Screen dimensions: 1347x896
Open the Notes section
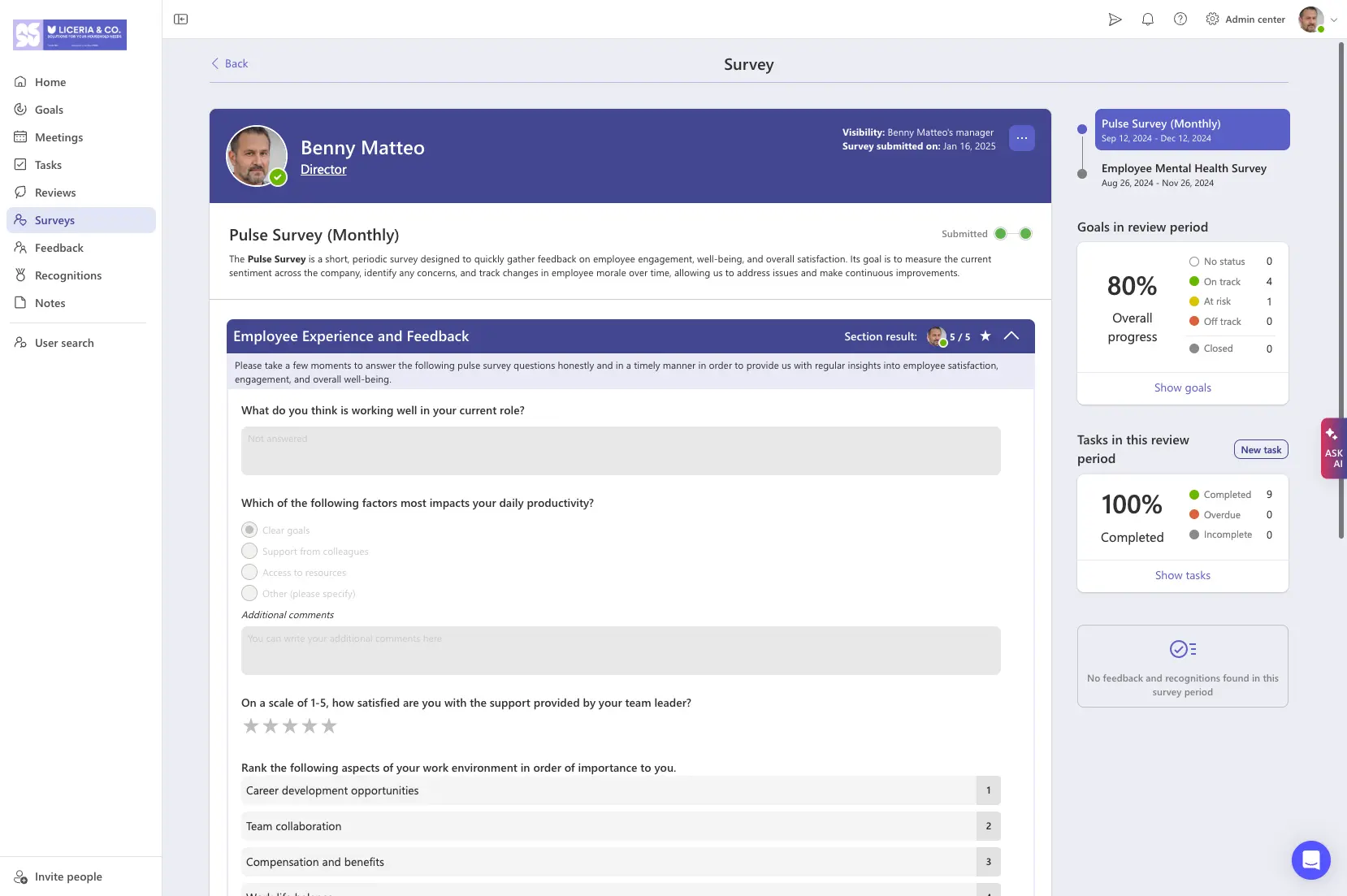click(50, 302)
